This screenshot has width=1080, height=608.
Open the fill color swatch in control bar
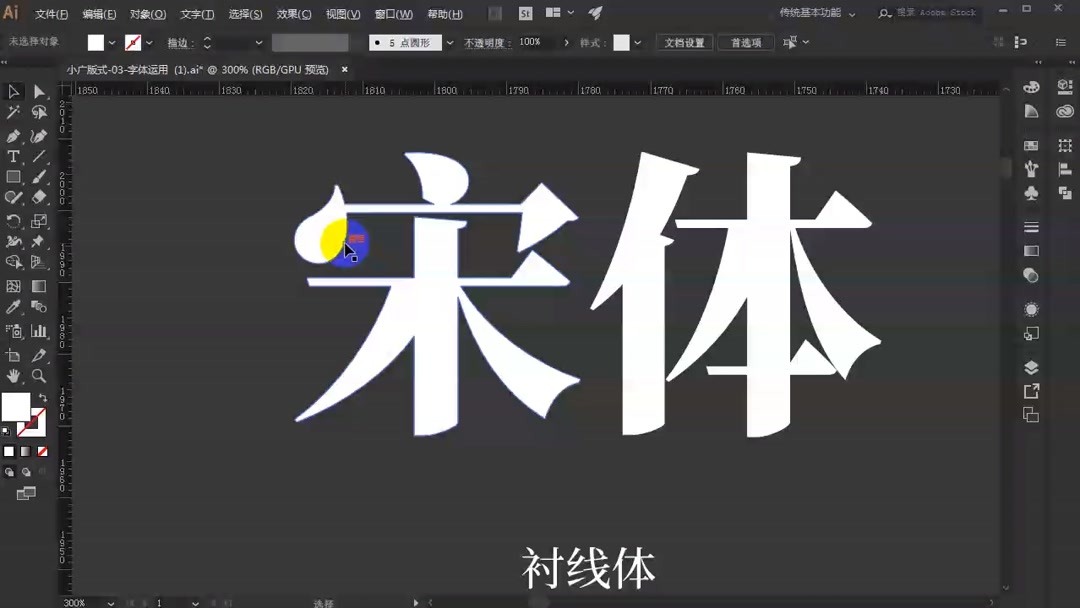96,42
